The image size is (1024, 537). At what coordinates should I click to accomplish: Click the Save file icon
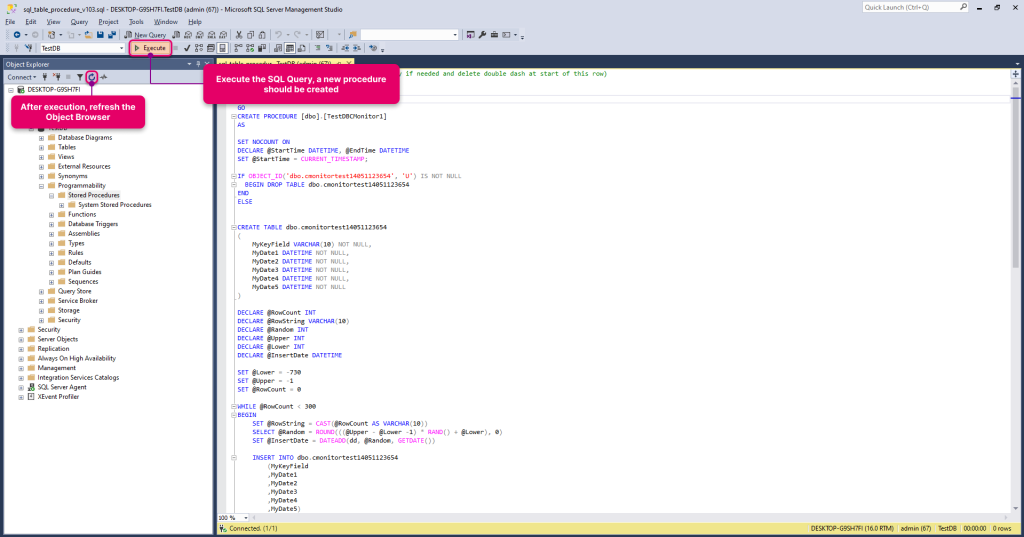coord(100,35)
